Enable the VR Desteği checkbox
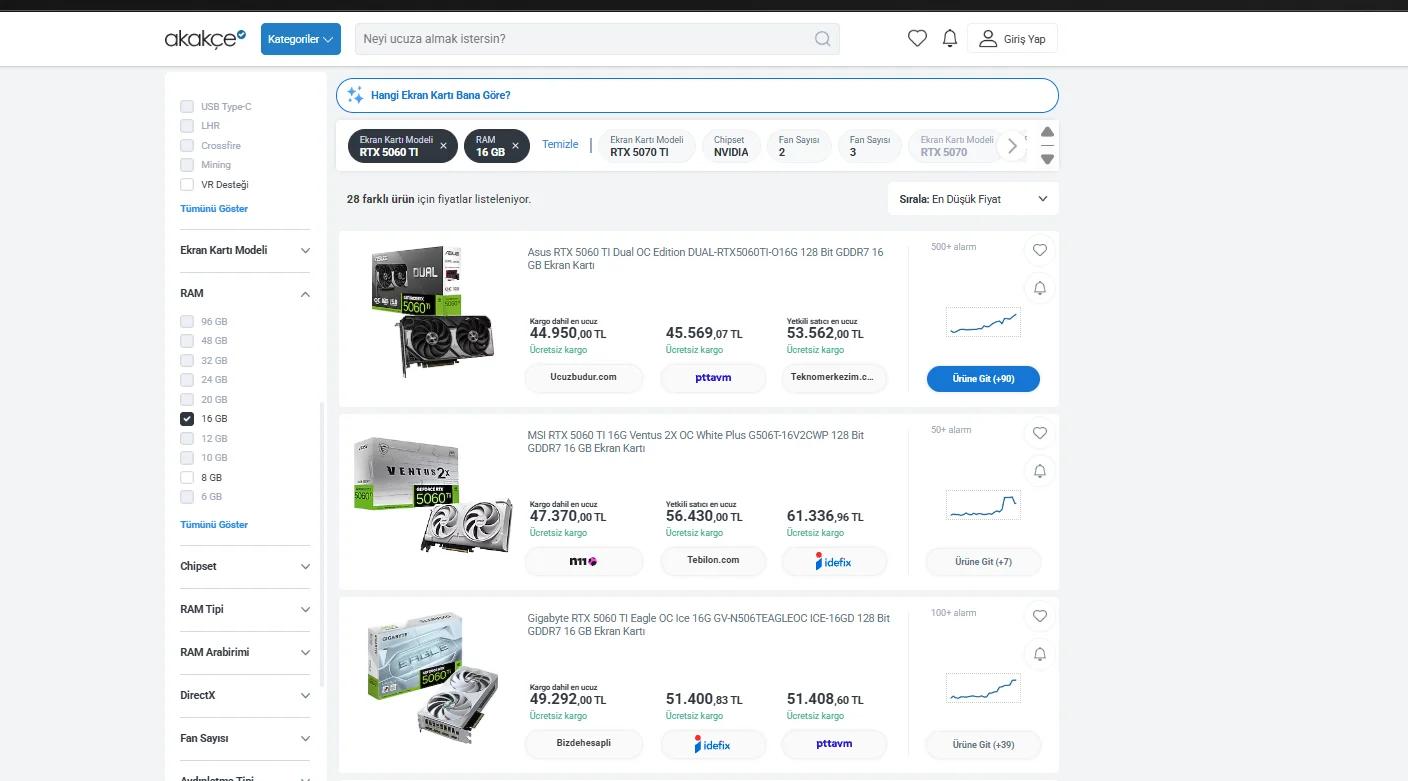 coord(187,184)
